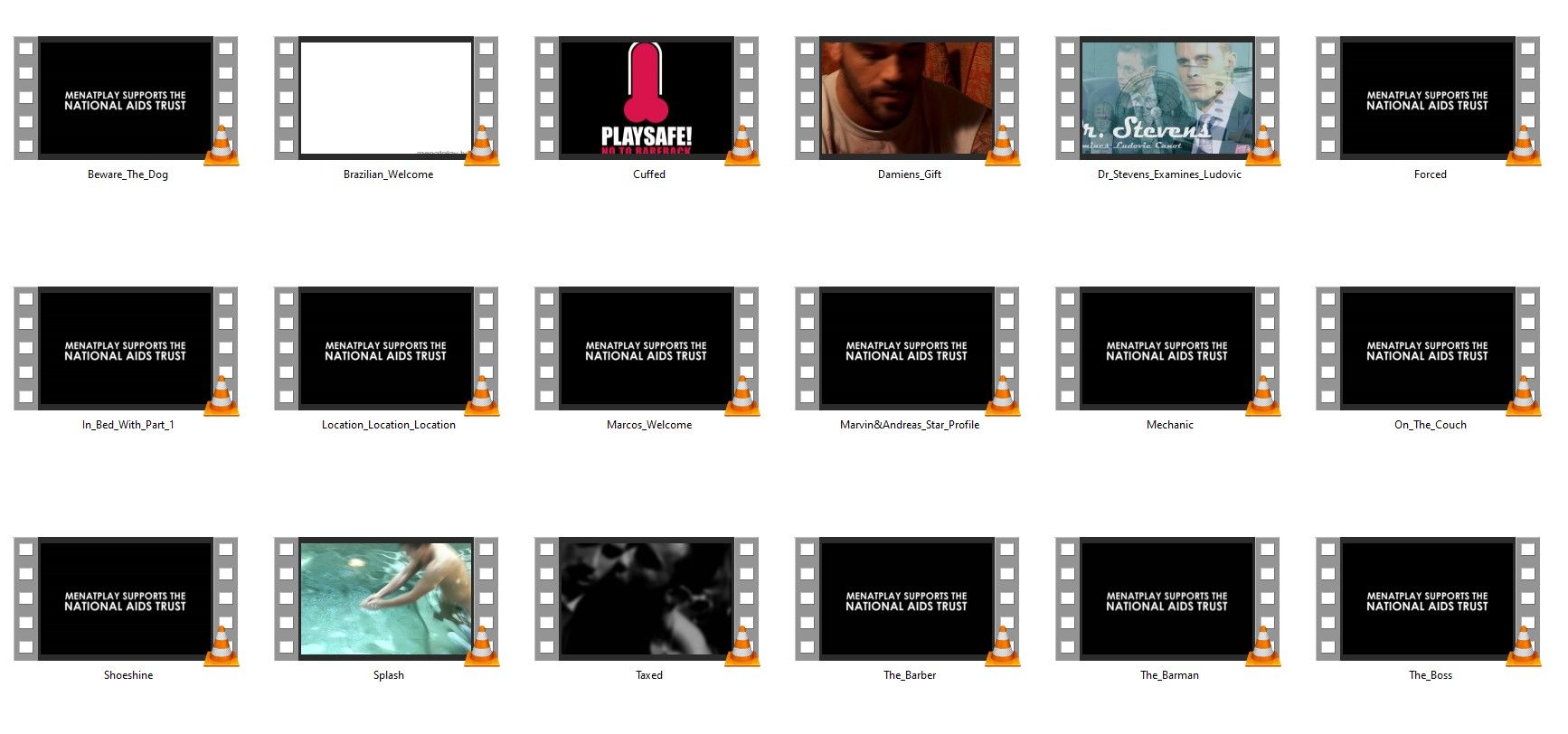
Task: Select the Brazilian_Welcome video thumbnail
Action: tap(386, 98)
